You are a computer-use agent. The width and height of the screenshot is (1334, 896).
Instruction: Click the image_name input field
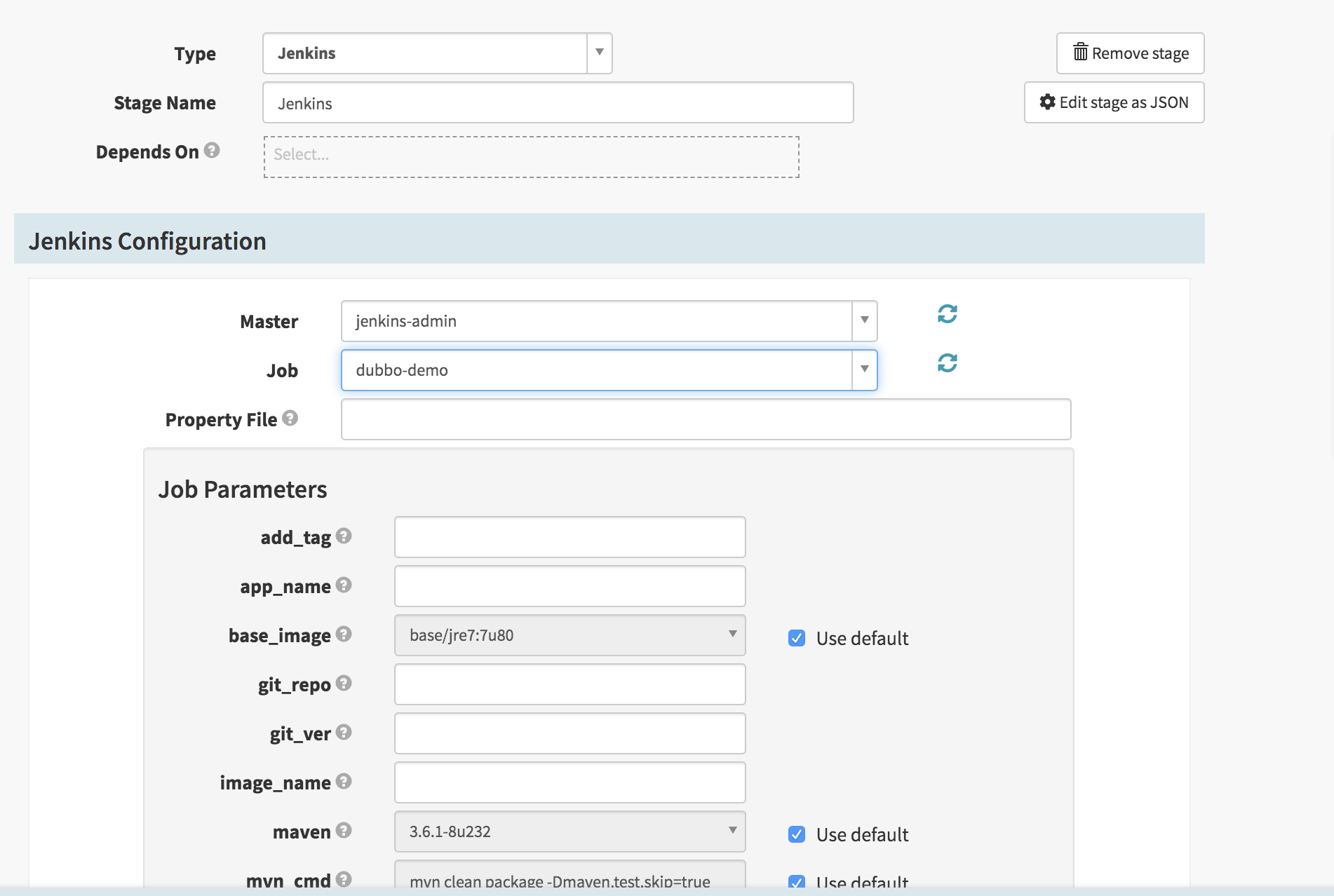[x=570, y=782]
